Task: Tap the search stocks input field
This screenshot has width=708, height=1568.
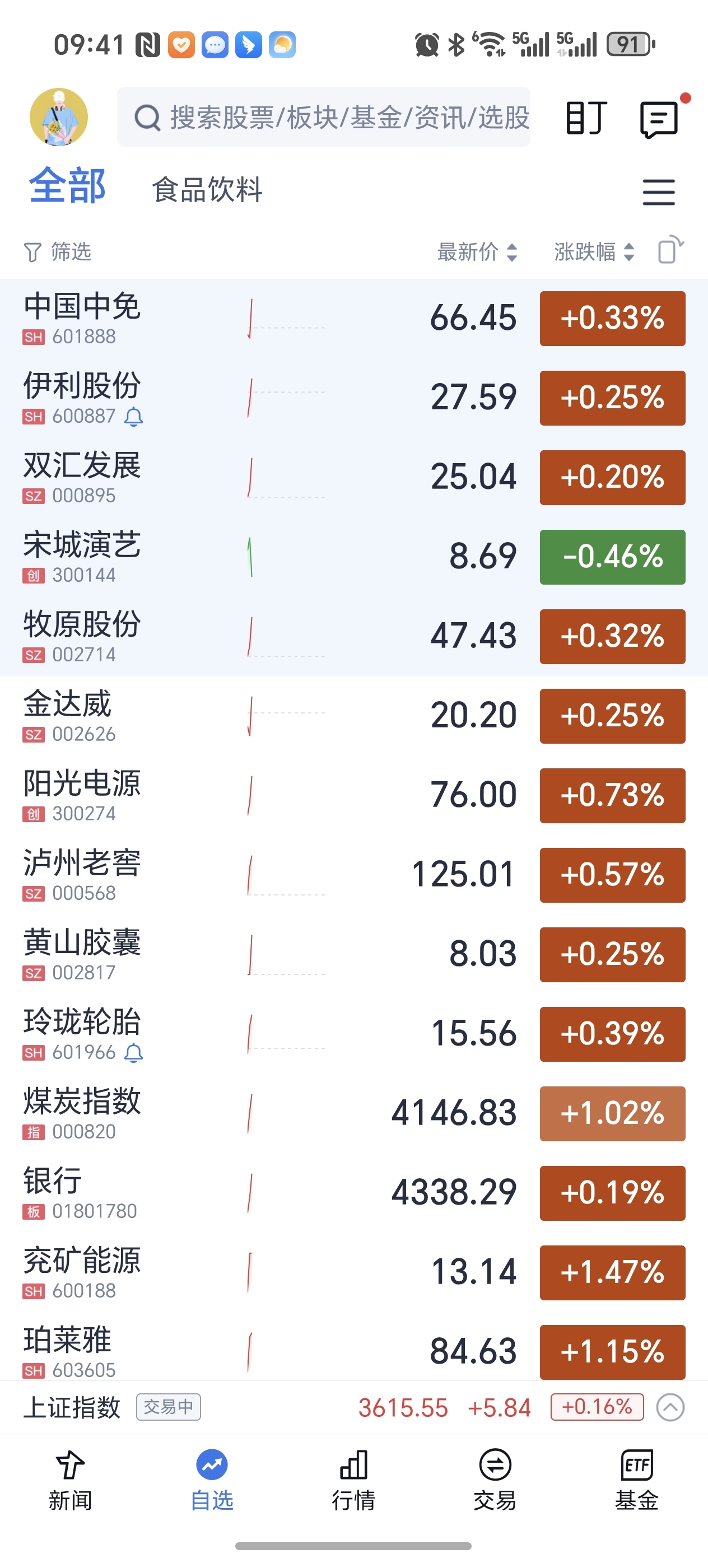Action: click(323, 117)
